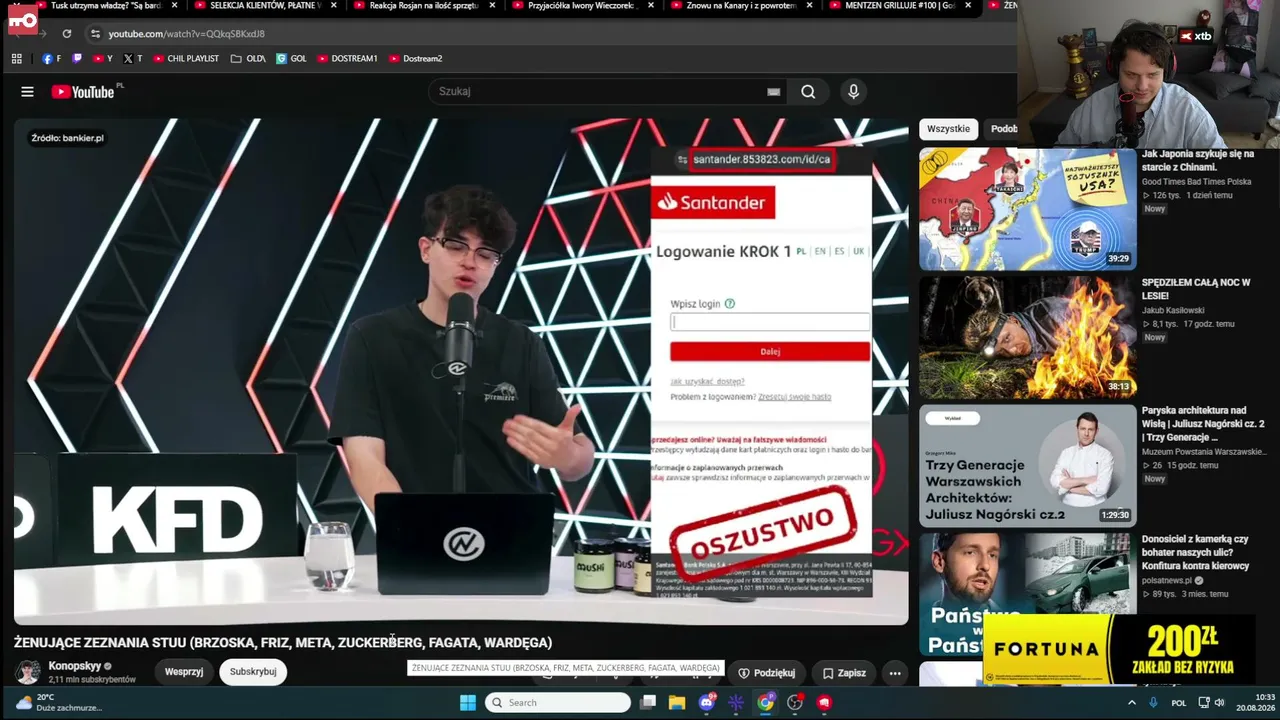
Task: Open the Chrome taskbar icon
Action: tap(765, 703)
